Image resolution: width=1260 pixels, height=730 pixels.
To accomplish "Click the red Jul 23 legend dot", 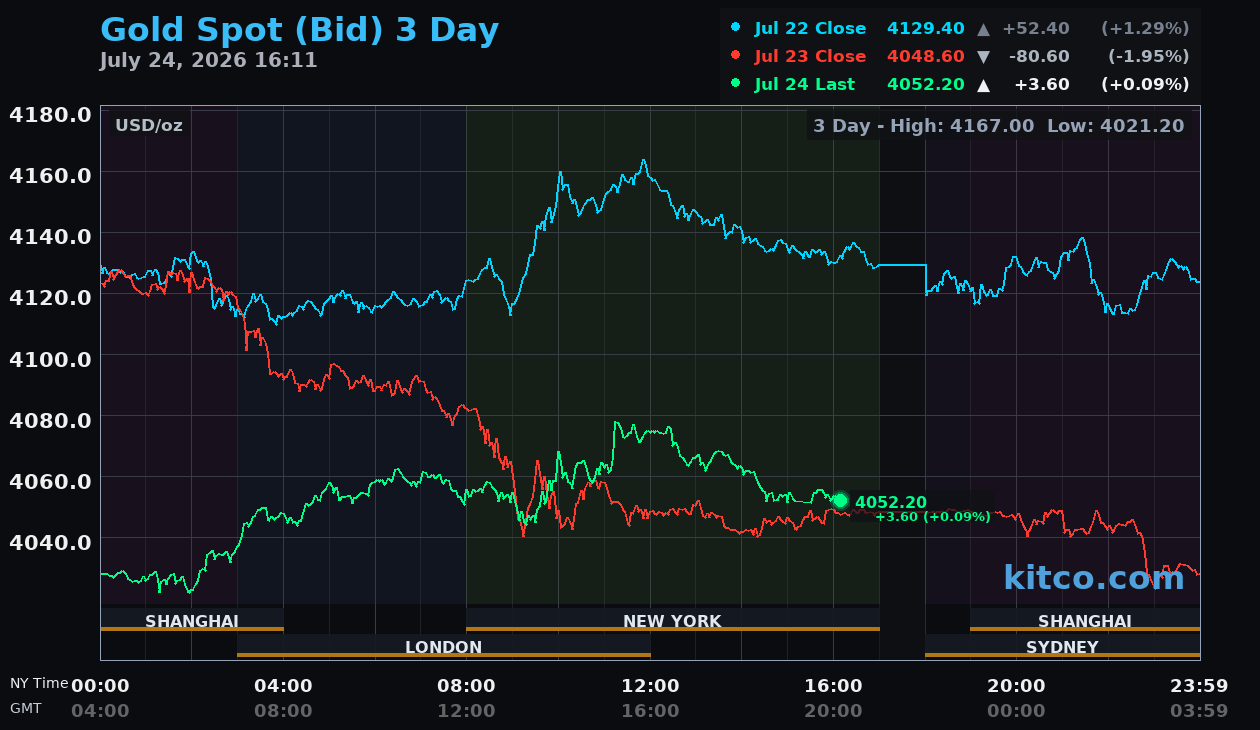I will point(736,56).
